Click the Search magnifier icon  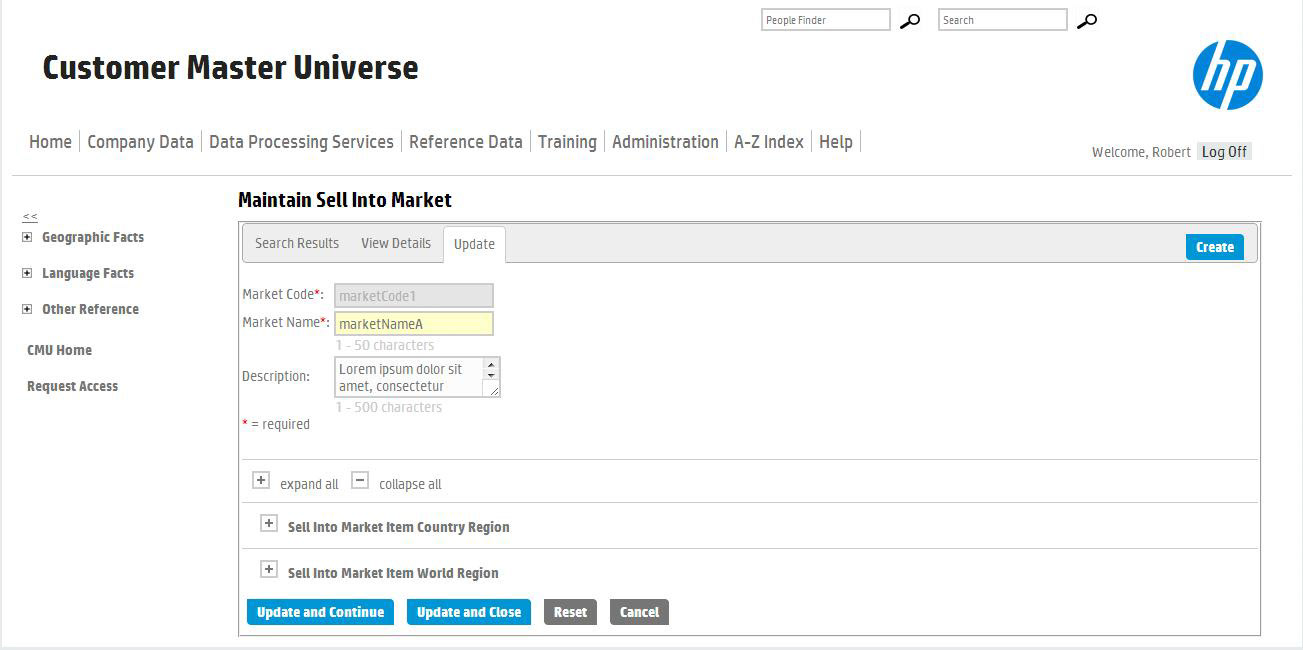click(1087, 20)
